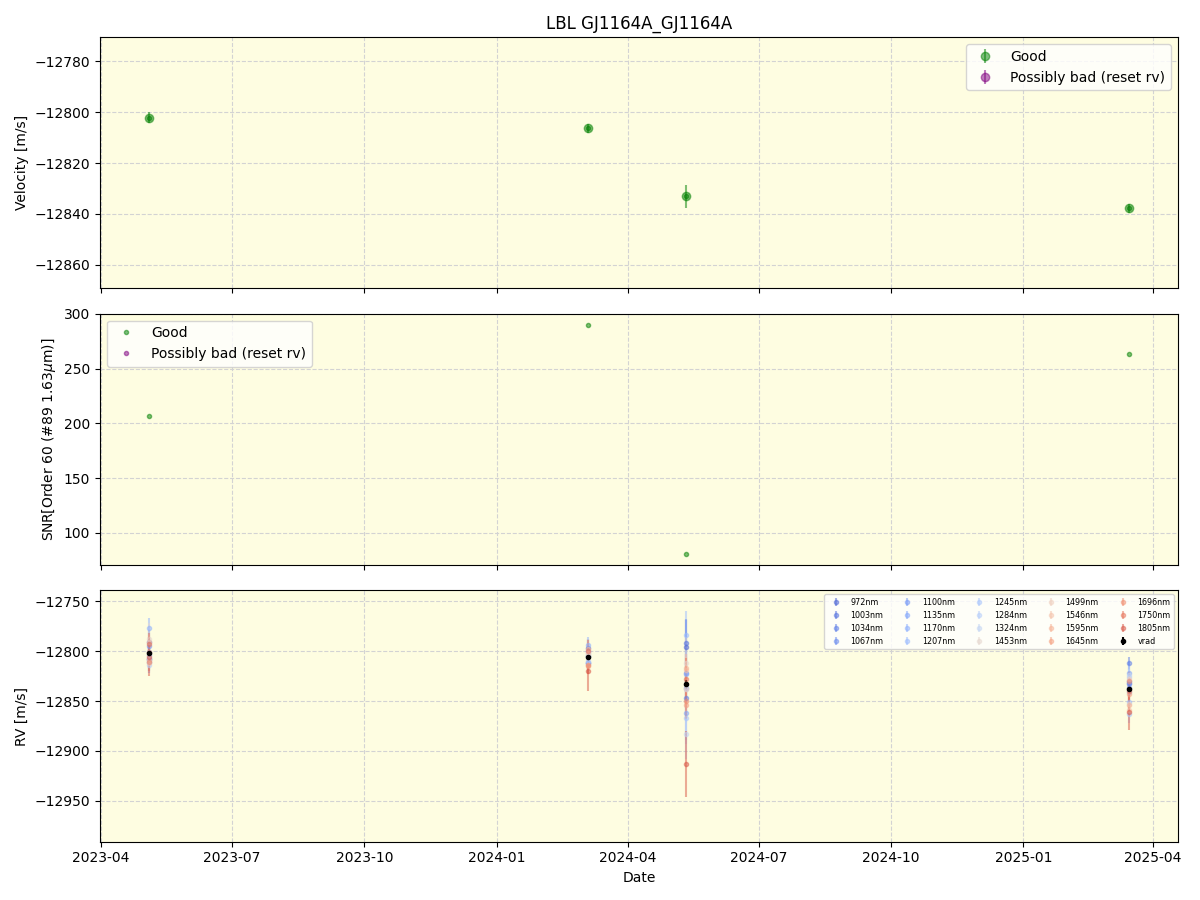Click the lowest SNR point near 80

click(x=686, y=554)
